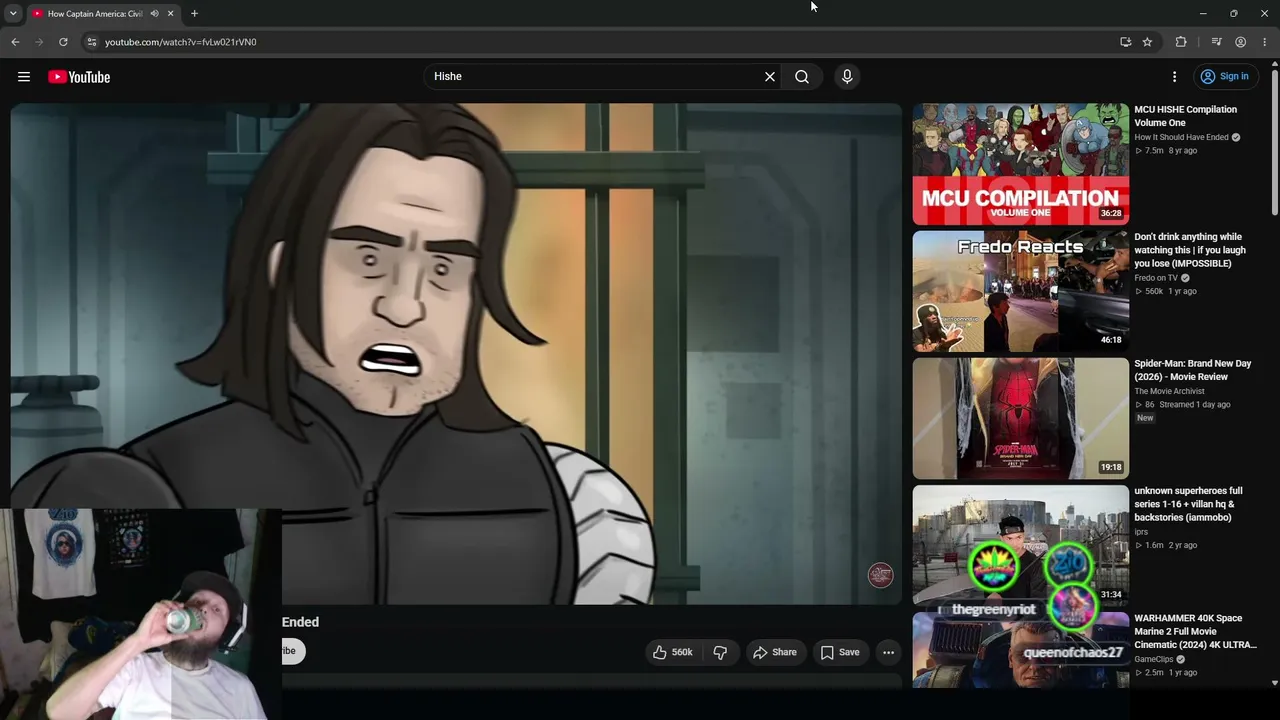Viewport: 1280px width, 720px height.
Task: Click Don't drink anything while watching title
Action: click(1190, 250)
